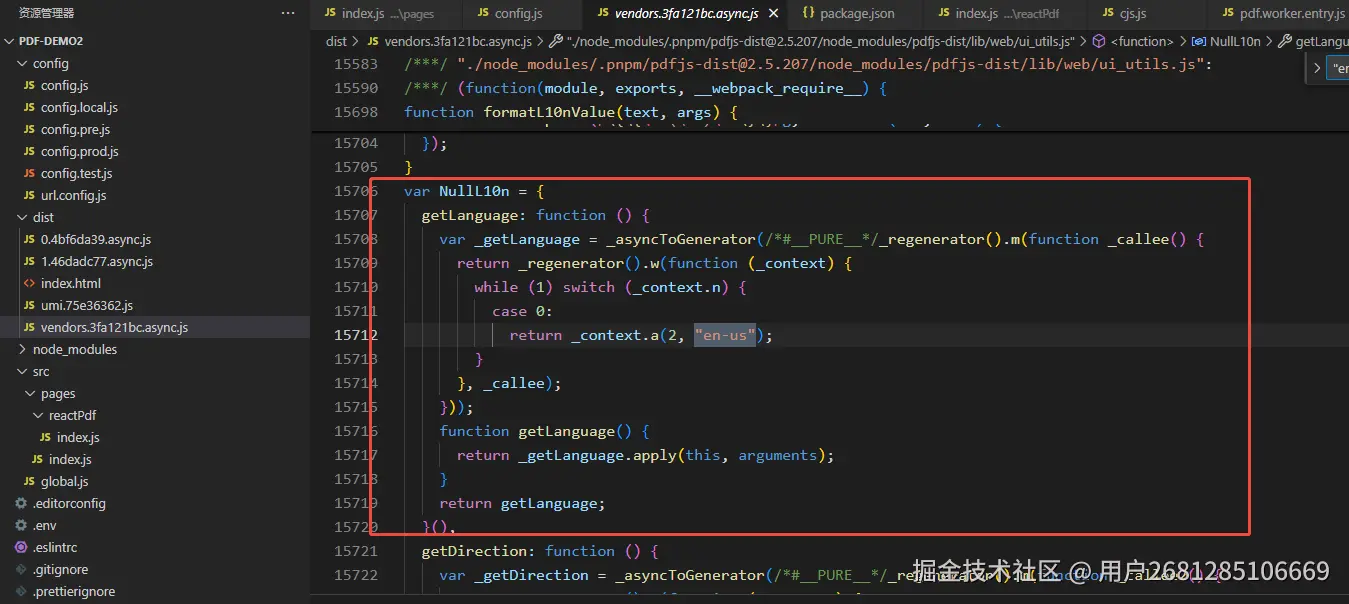Click line number 15712 in gutter
The width and height of the screenshot is (1349, 604).
[x=356, y=335]
